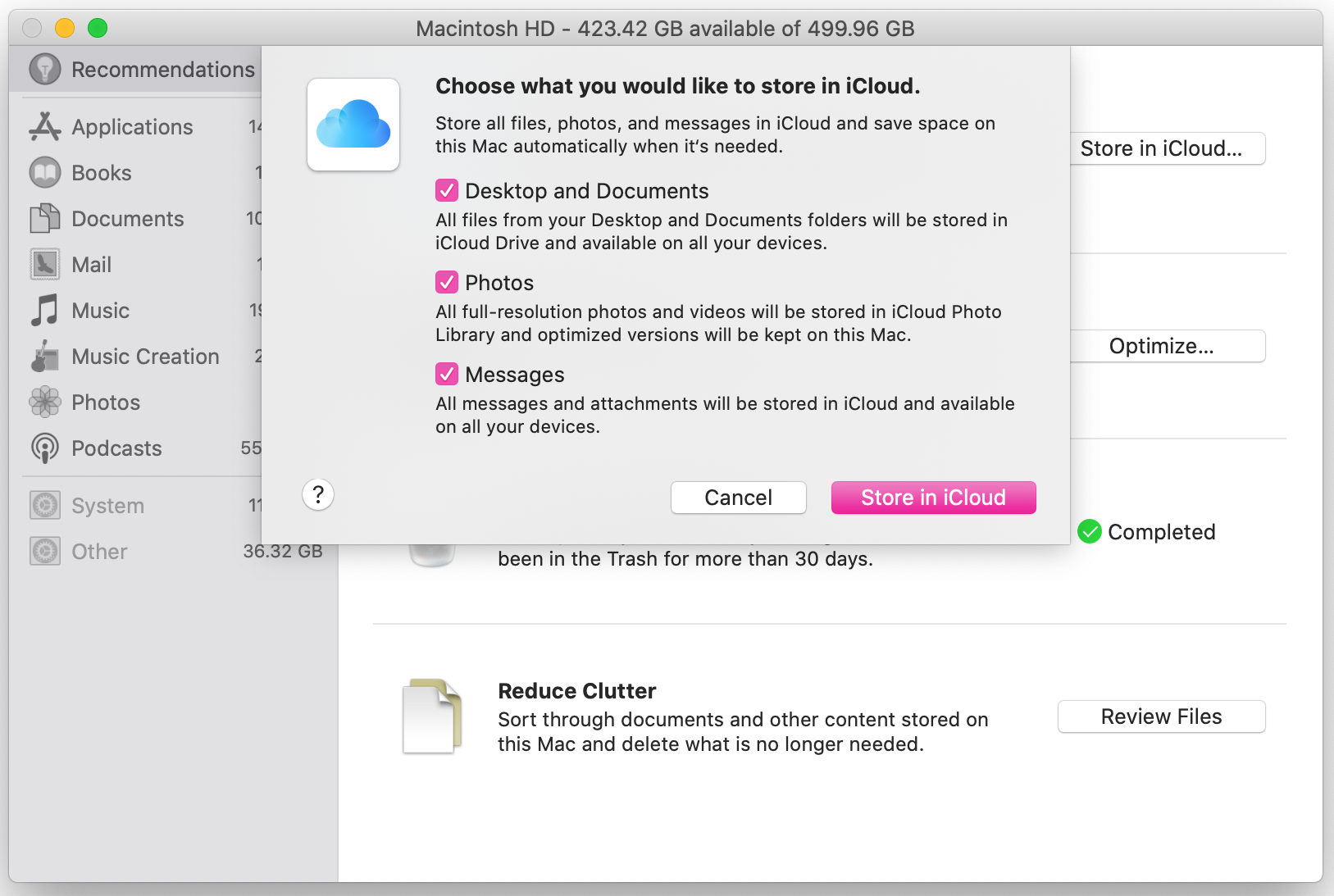Click the iCloud cloud icon in dialog
1334x896 pixels.
click(353, 125)
